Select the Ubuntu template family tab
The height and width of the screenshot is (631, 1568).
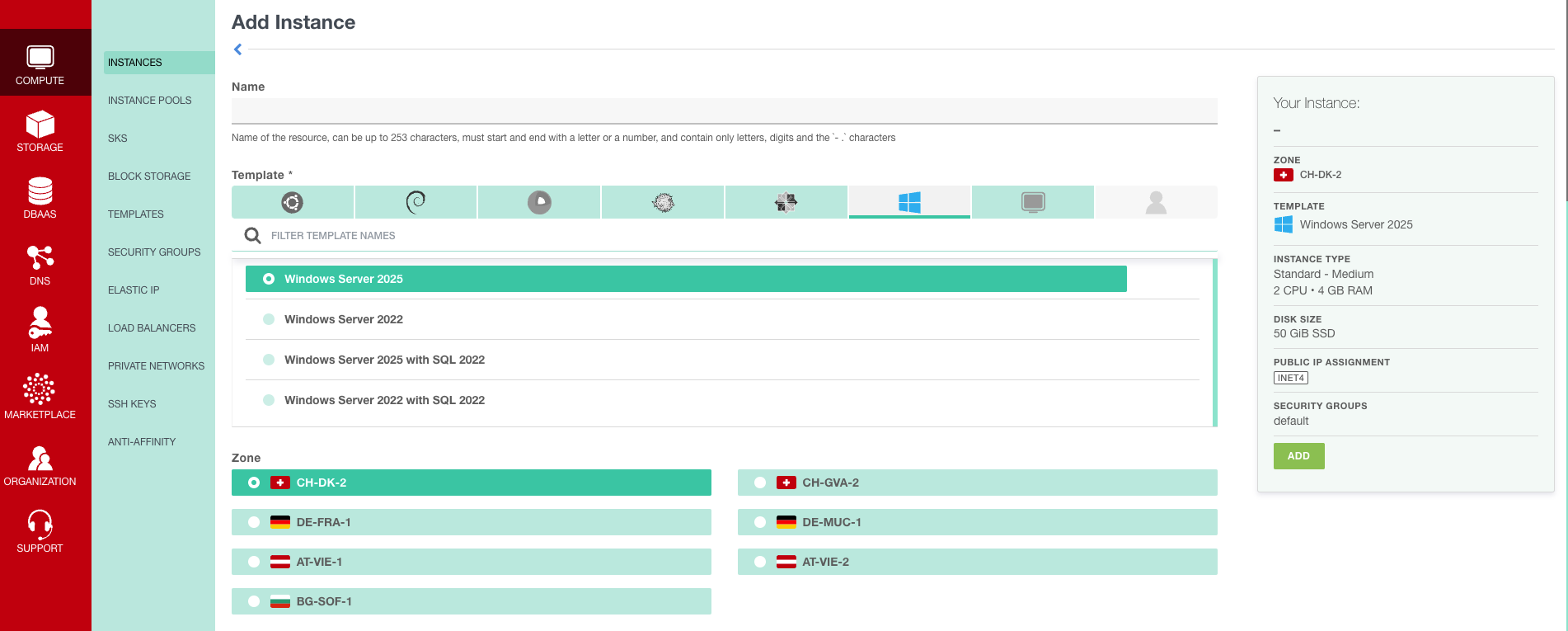pos(293,202)
